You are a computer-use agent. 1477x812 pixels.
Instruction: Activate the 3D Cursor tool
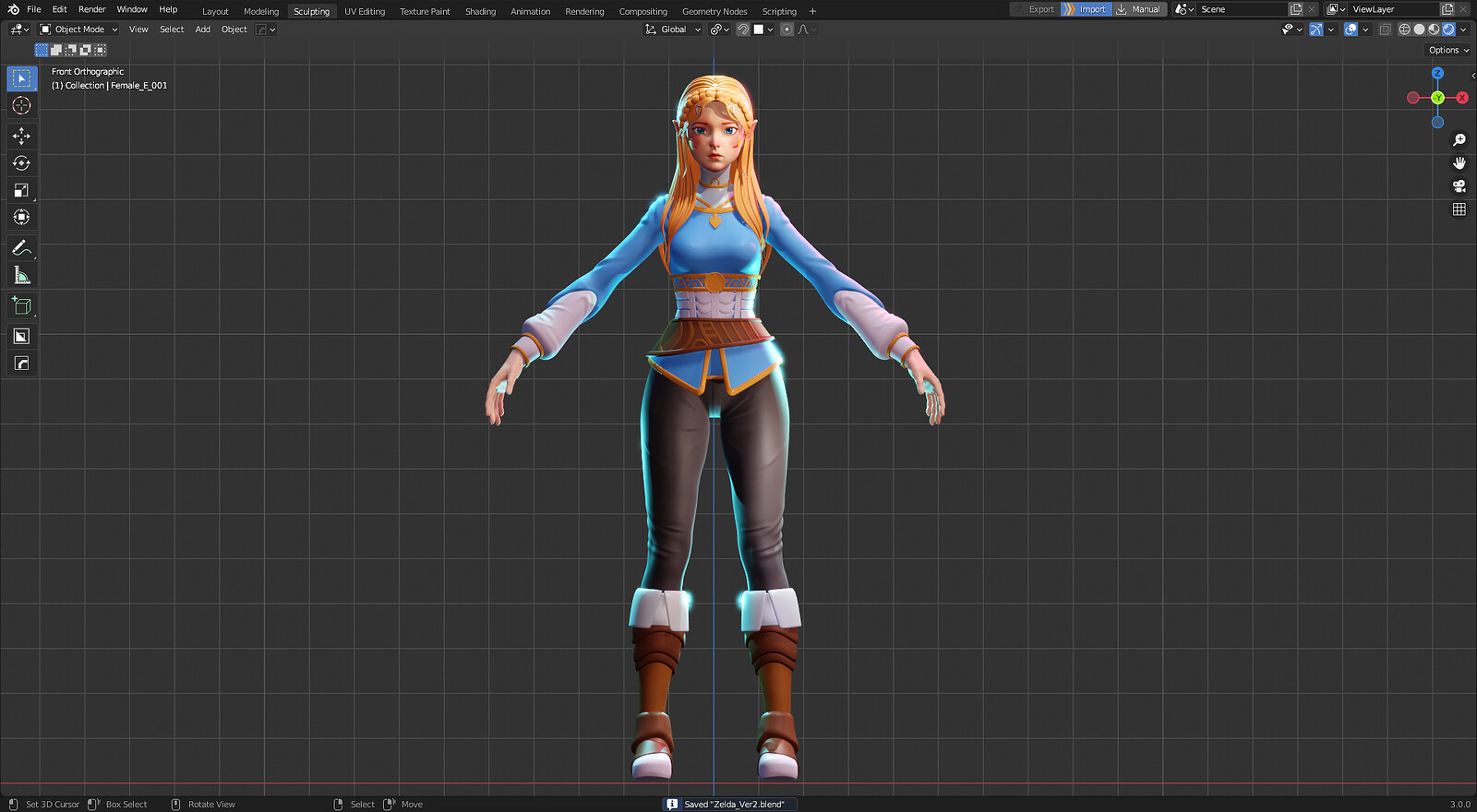pyautogui.click(x=21, y=106)
